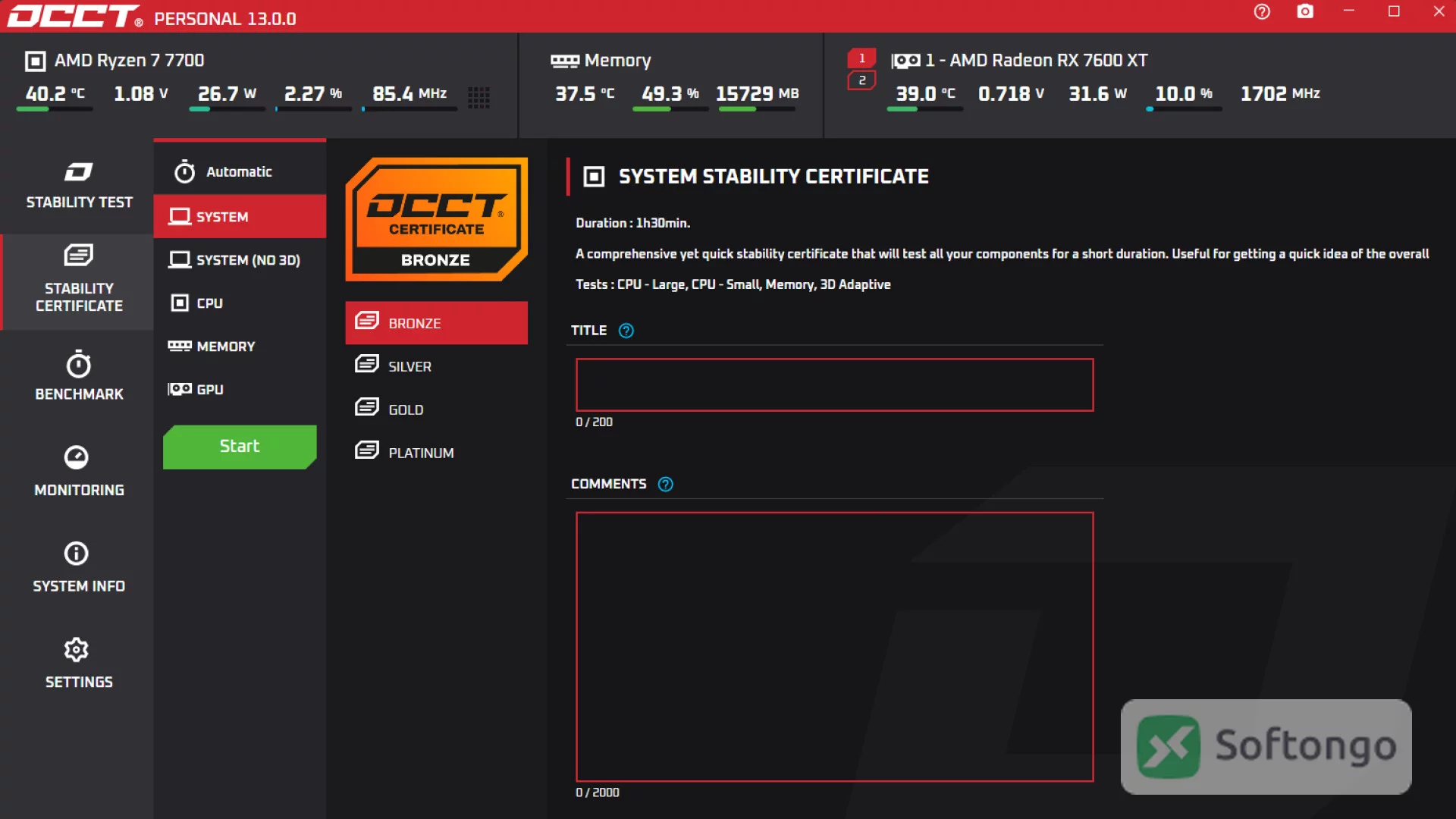
Task: Click the help question mark icon in title bar
Action: (1262, 11)
